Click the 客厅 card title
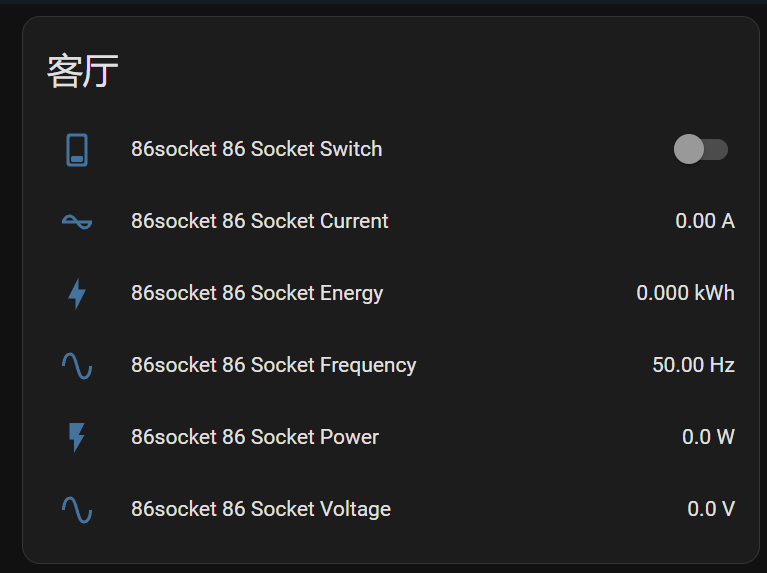The height and width of the screenshot is (573, 767). pyautogui.click(x=83, y=71)
